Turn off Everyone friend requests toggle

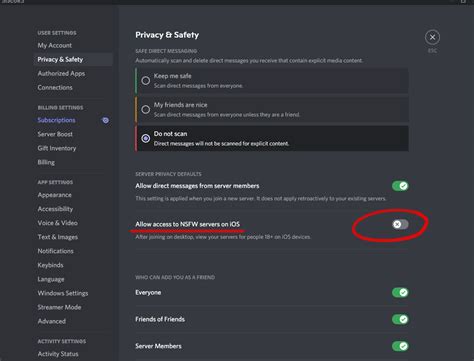pos(400,293)
